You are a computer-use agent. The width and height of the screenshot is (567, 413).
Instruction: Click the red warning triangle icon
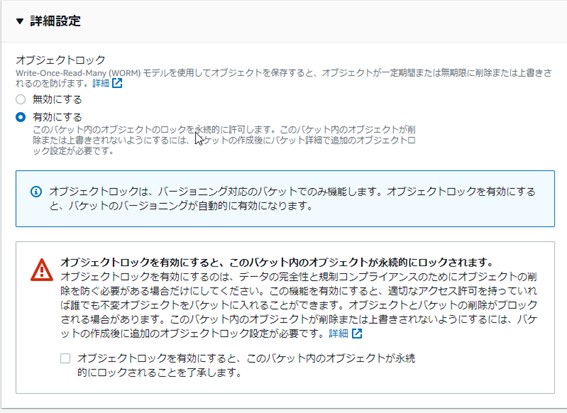[x=42, y=270]
